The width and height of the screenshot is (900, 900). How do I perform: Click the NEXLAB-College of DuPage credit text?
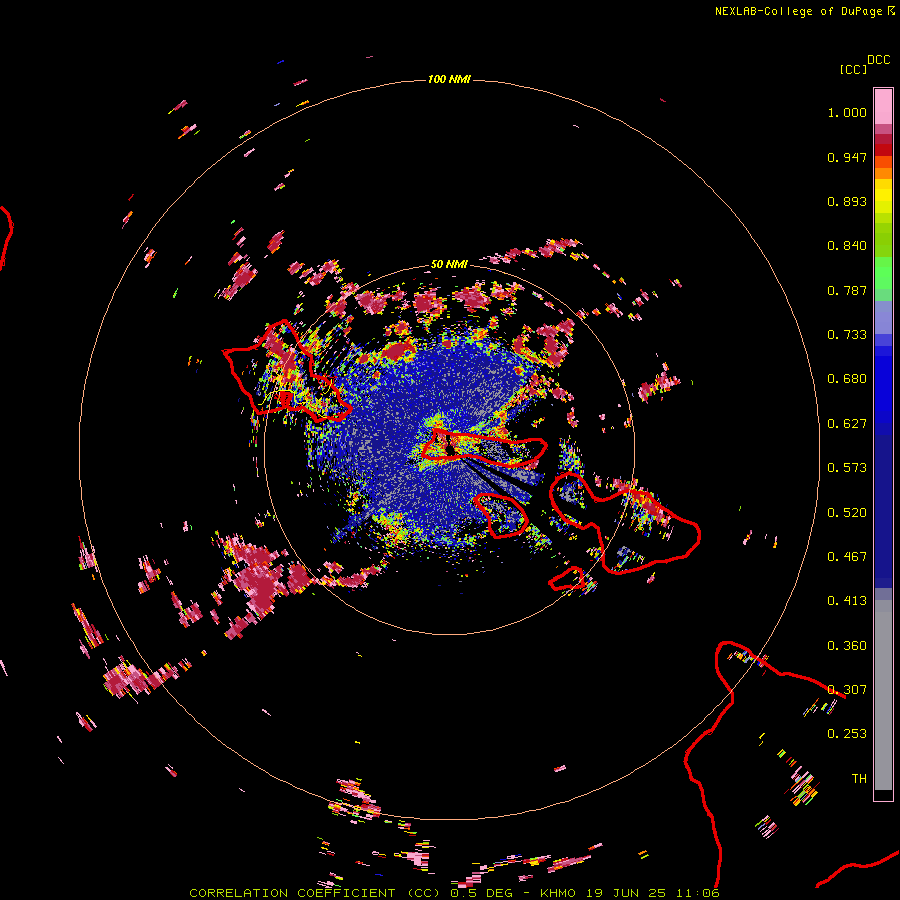(798, 11)
